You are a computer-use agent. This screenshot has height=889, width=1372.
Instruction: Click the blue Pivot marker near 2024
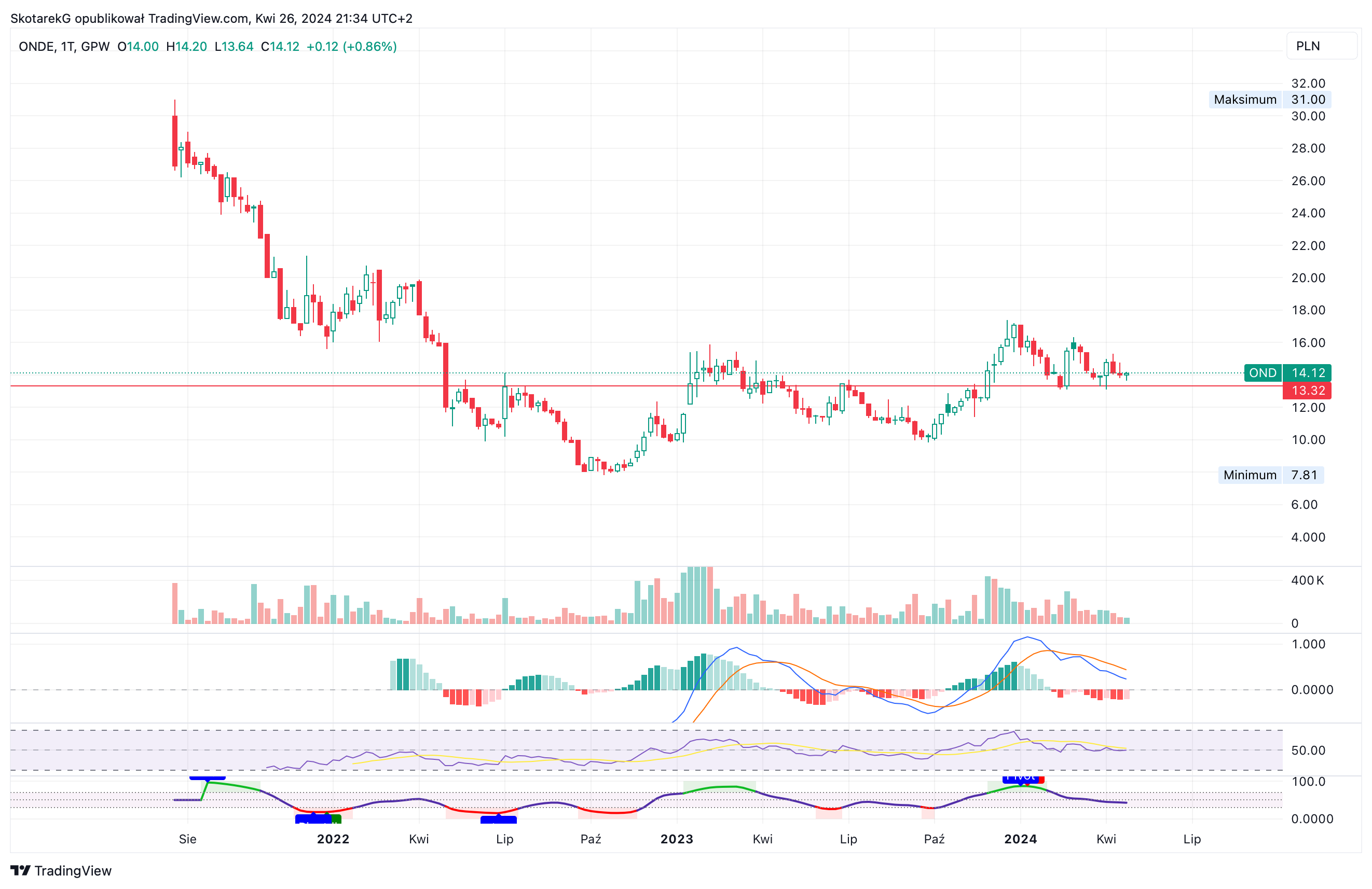[1020, 779]
